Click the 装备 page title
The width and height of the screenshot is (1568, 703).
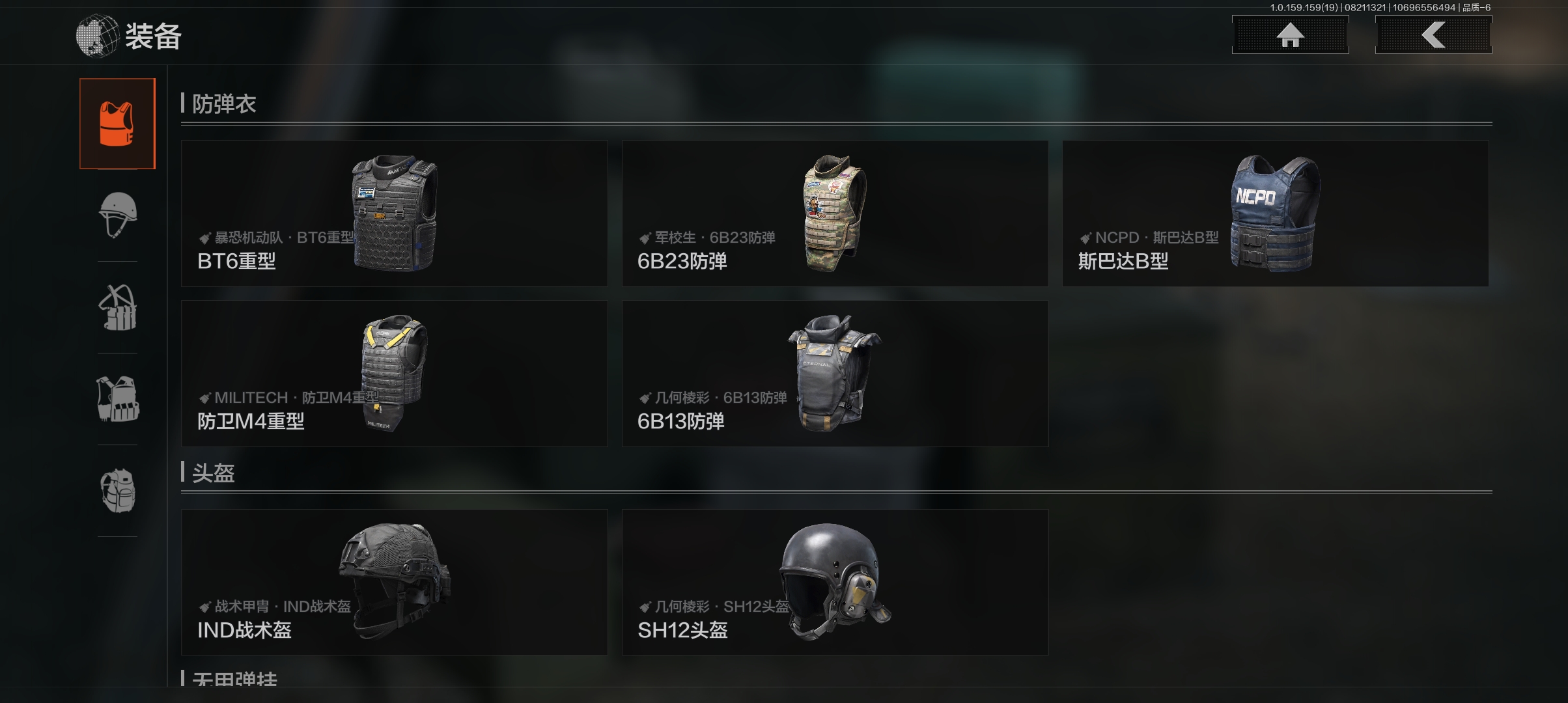tap(153, 36)
